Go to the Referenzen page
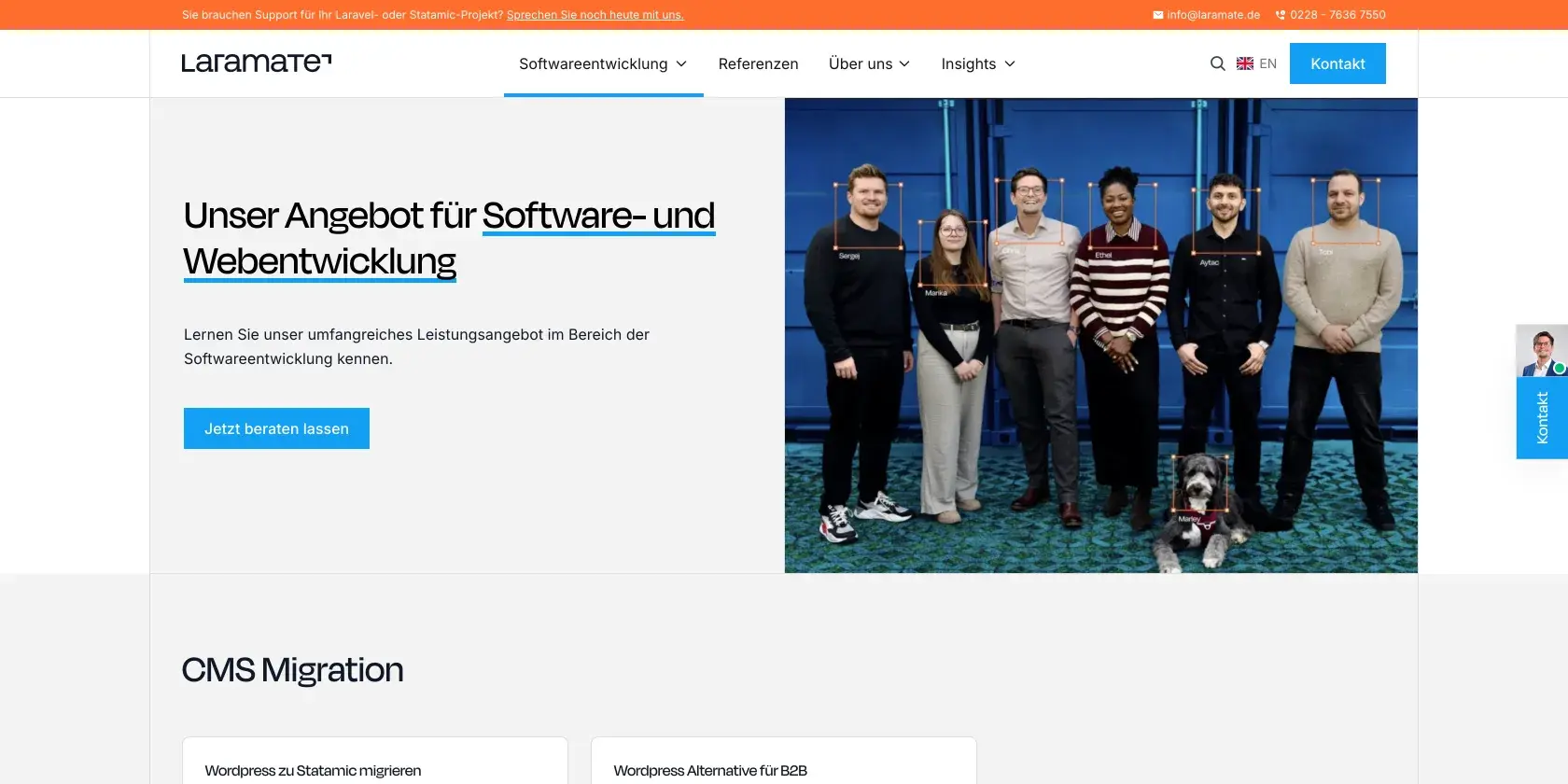 758,63
